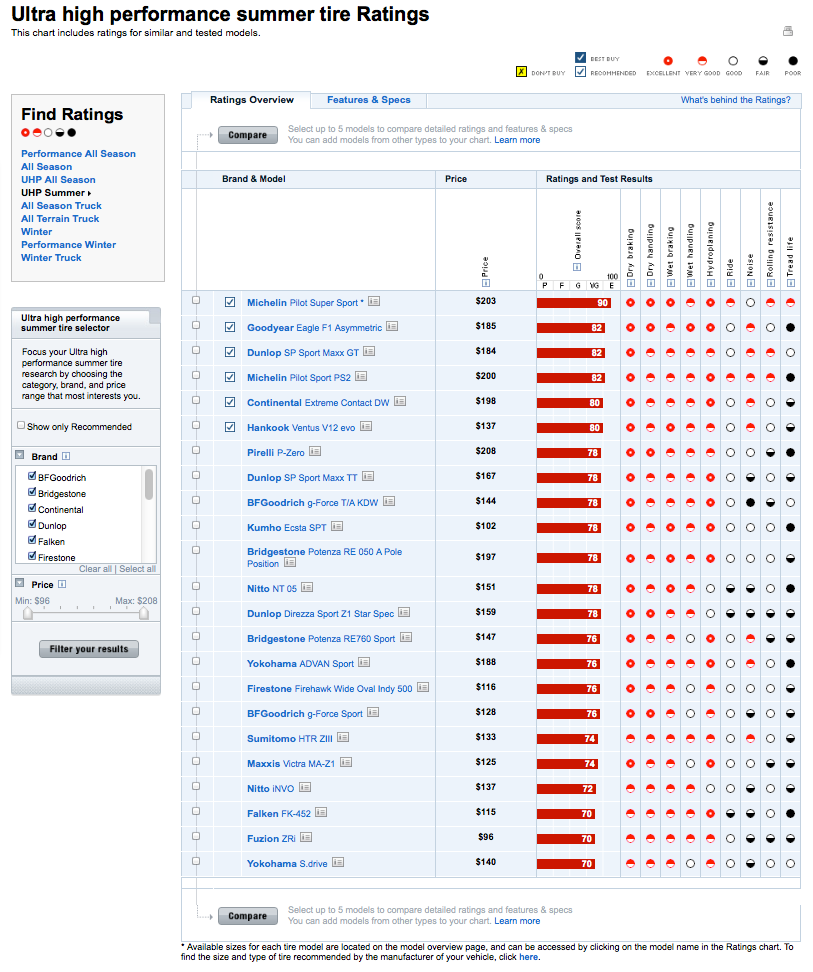Open details icon beside Maxxis Victra MA-Z1
The height and width of the screenshot is (972, 813).
click(346, 762)
